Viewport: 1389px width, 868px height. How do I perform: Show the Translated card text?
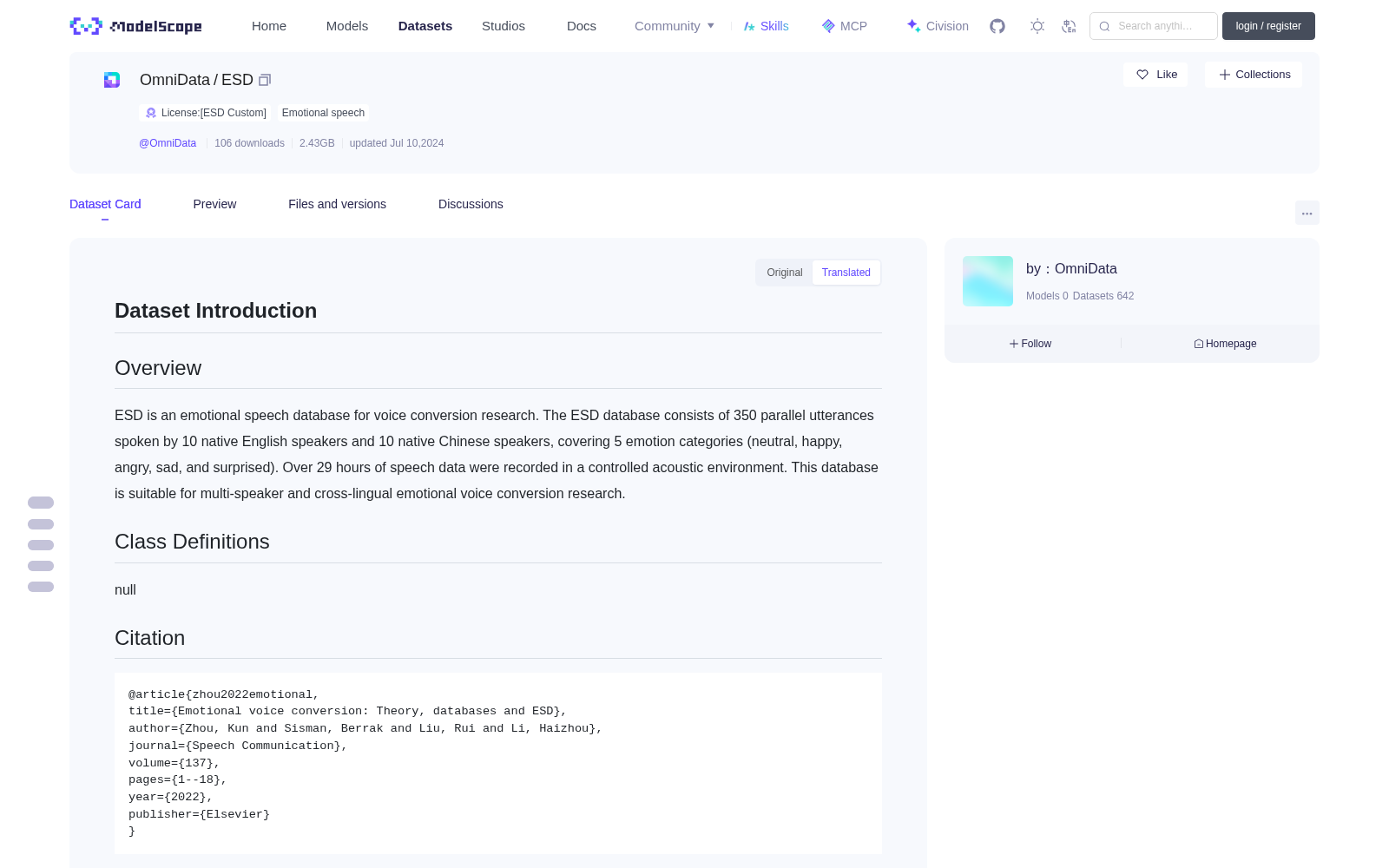click(x=846, y=273)
